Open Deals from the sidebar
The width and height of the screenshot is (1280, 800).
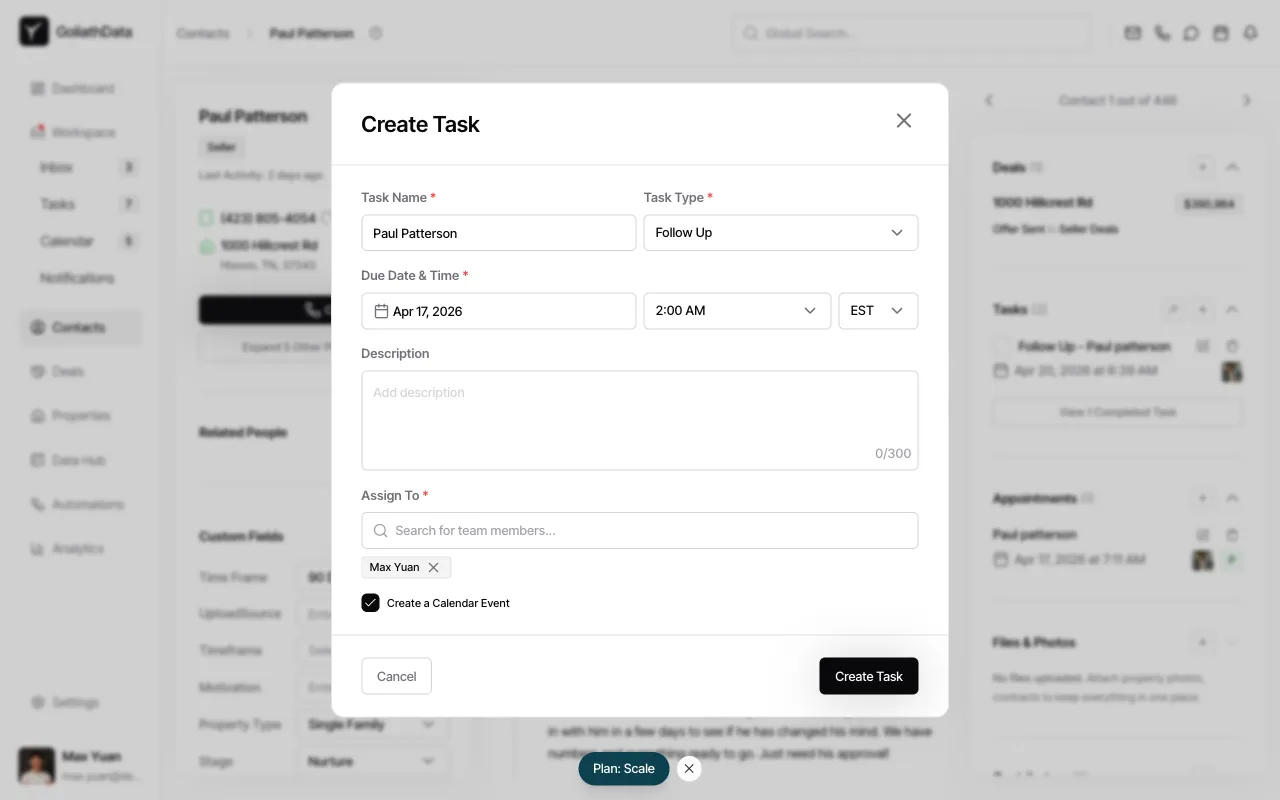click(x=68, y=371)
